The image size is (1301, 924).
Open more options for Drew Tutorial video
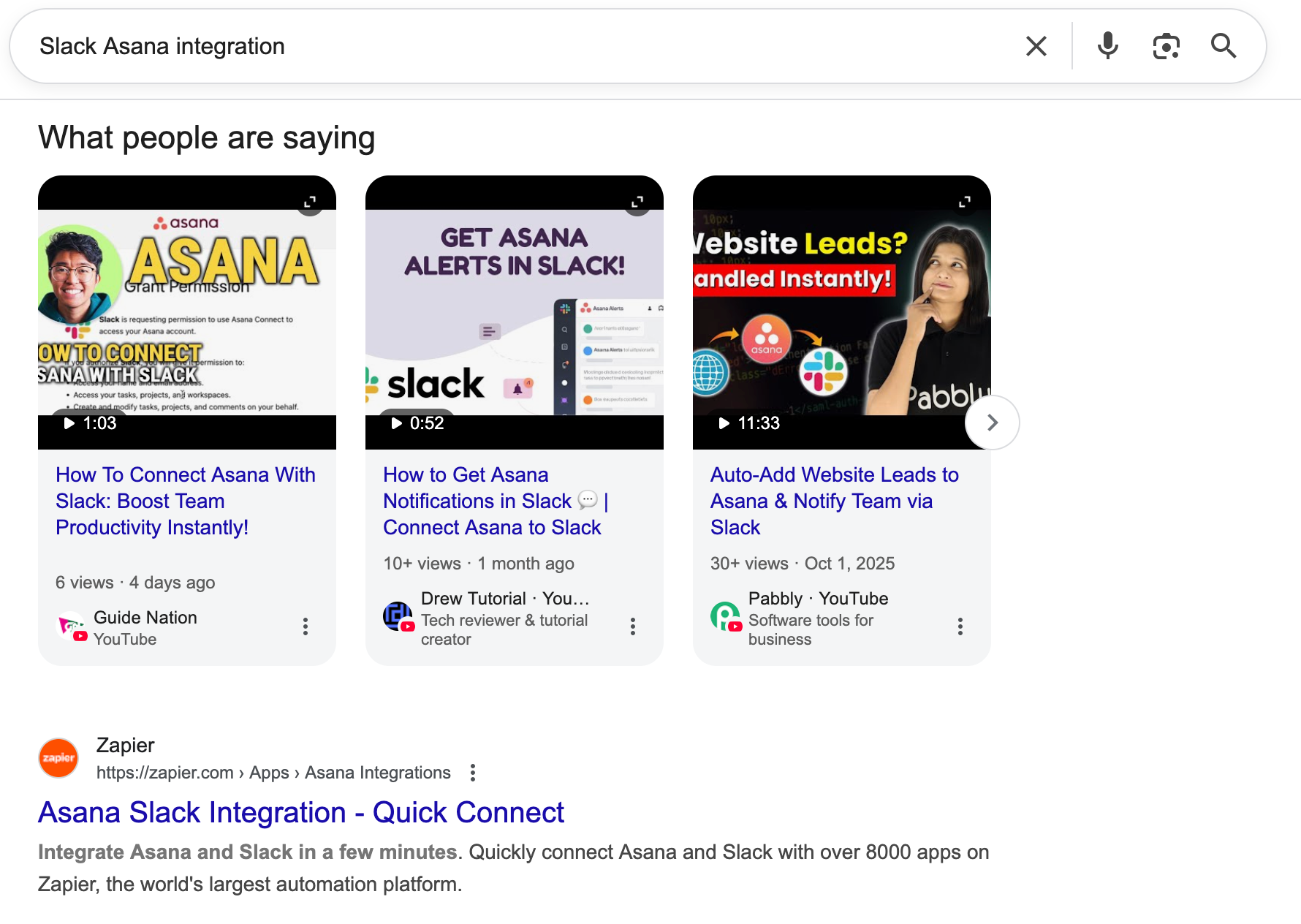coord(633,626)
